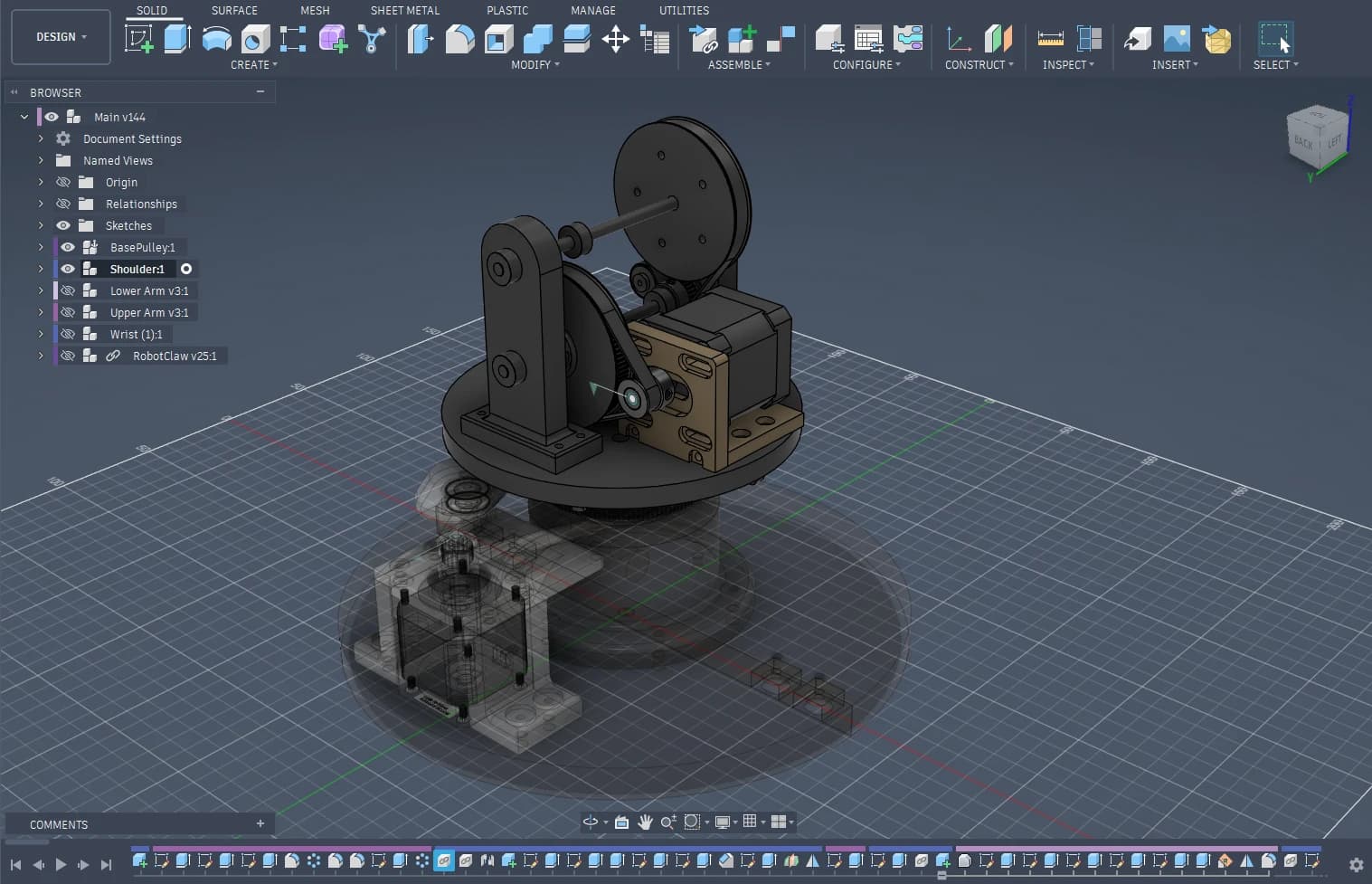Viewport: 1372px width, 884px height.
Task: Open the ASSEMBLE menu label
Action: click(x=739, y=65)
